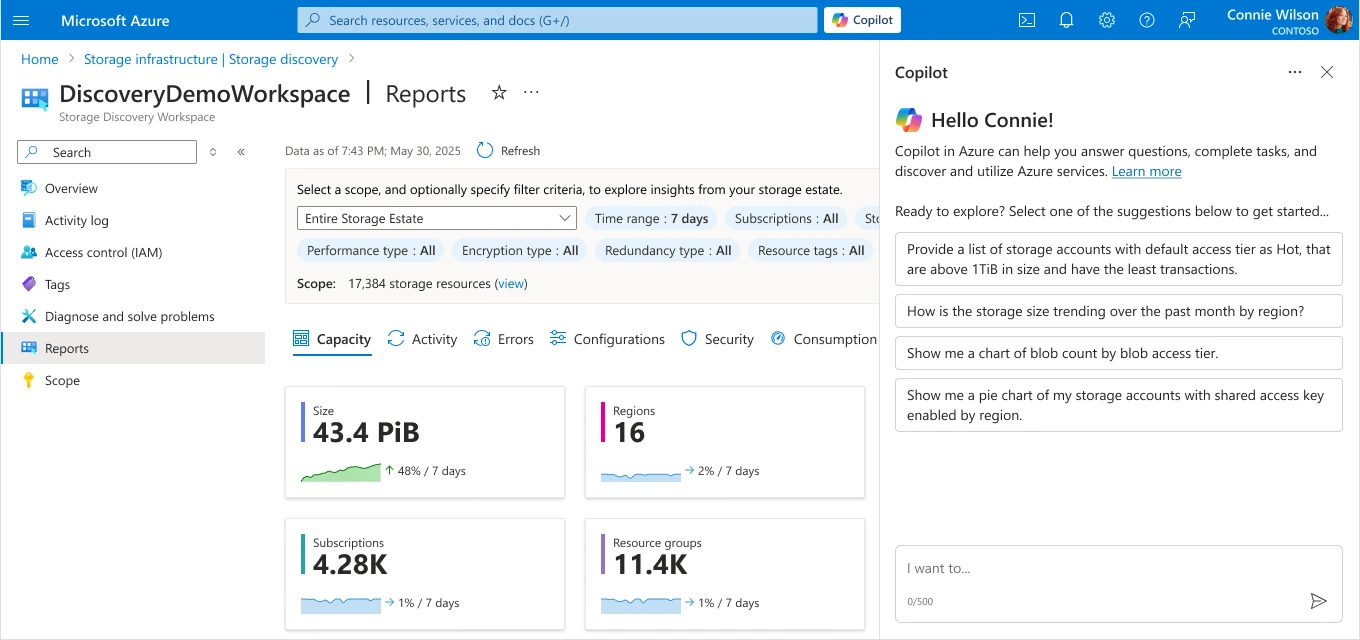Select the blob count chart suggestion in Copilot

(1117, 352)
